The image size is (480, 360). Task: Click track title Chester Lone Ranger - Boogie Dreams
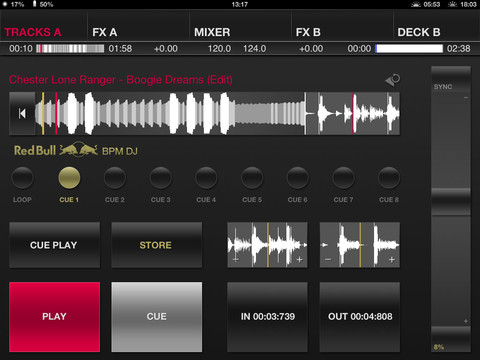pyautogui.click(x=121, y=80)
